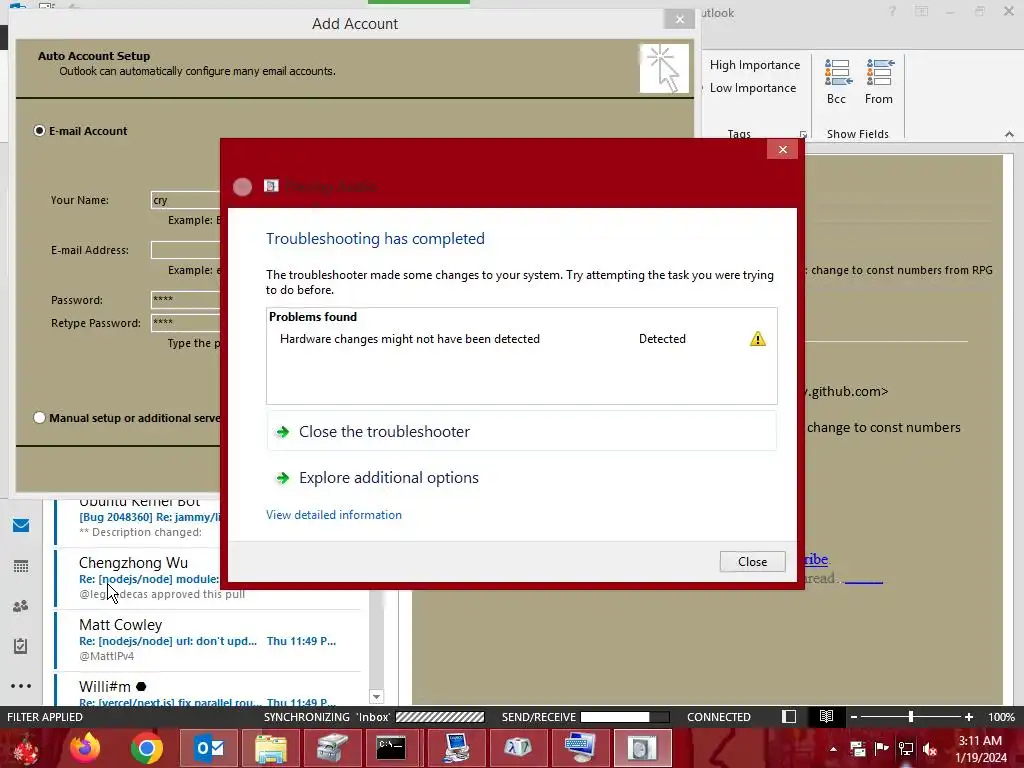
Task: Close the red troubleshooter window with X
Action: click(x=783, y=150)
